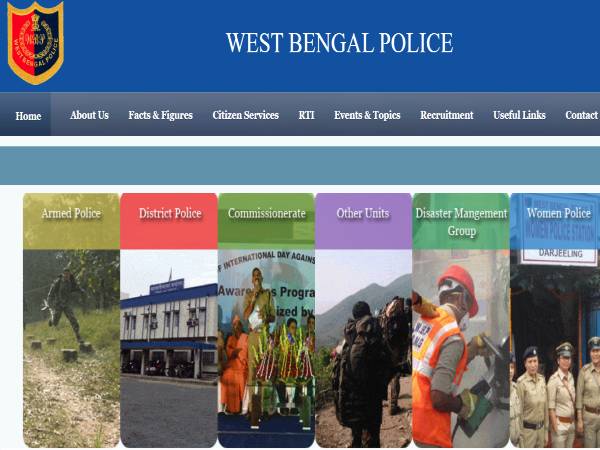Open the Women Police heading link
The width and height of the screenshot is (600, 450).
coord(559,213)
